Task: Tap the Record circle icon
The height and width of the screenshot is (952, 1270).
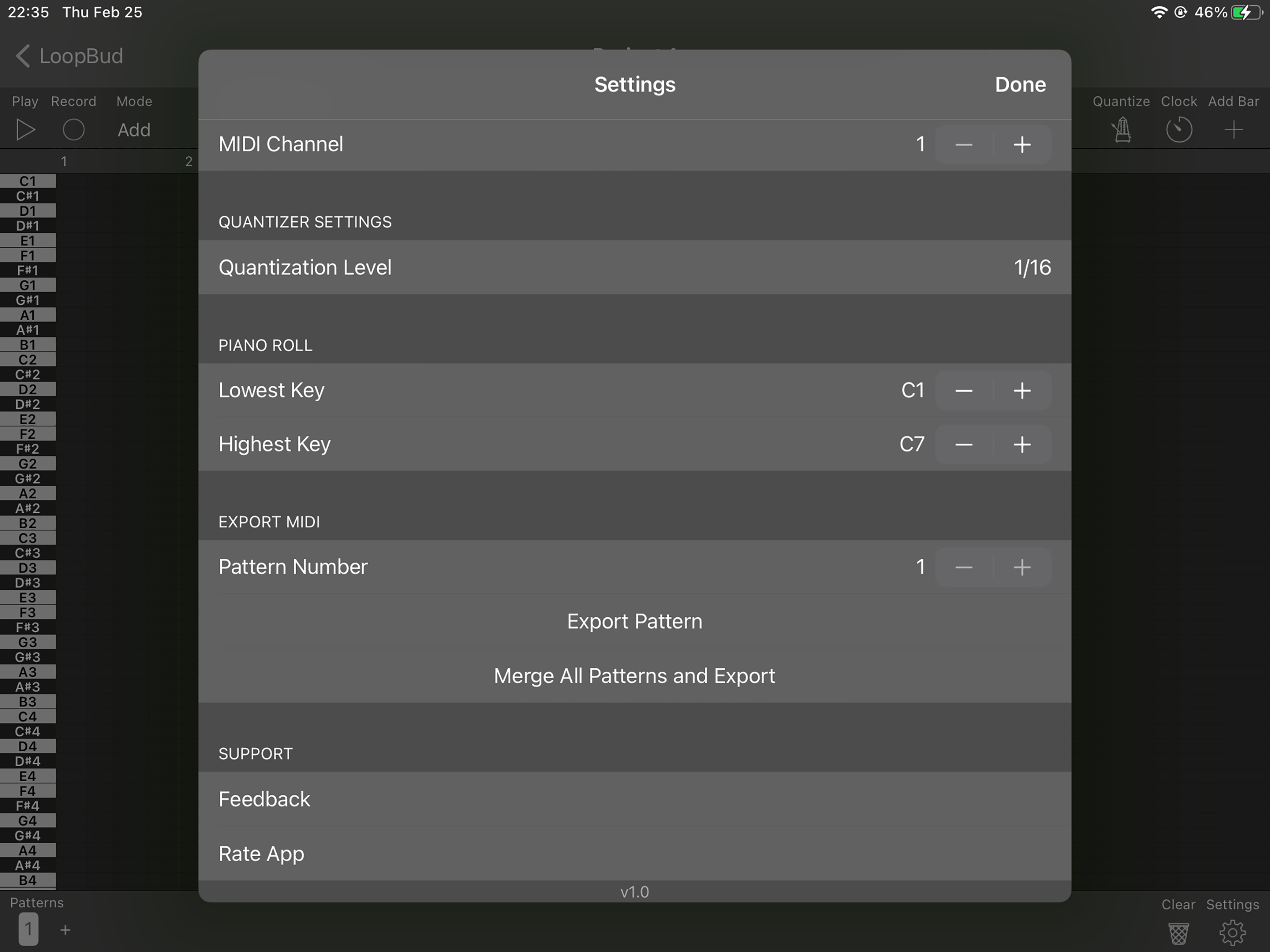Action: coord(73,130)
